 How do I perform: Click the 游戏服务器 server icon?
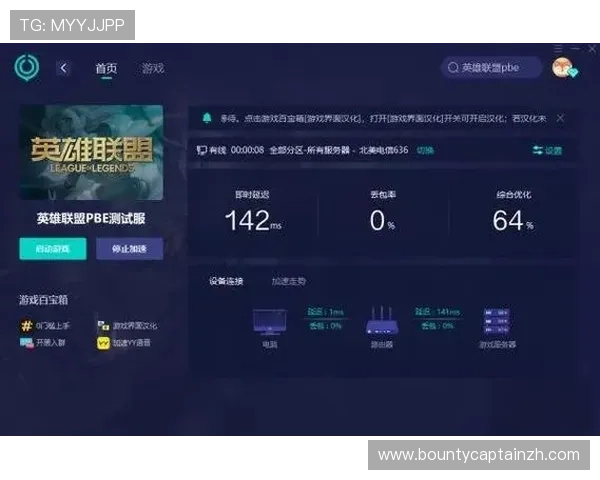[x=497, y=321]
